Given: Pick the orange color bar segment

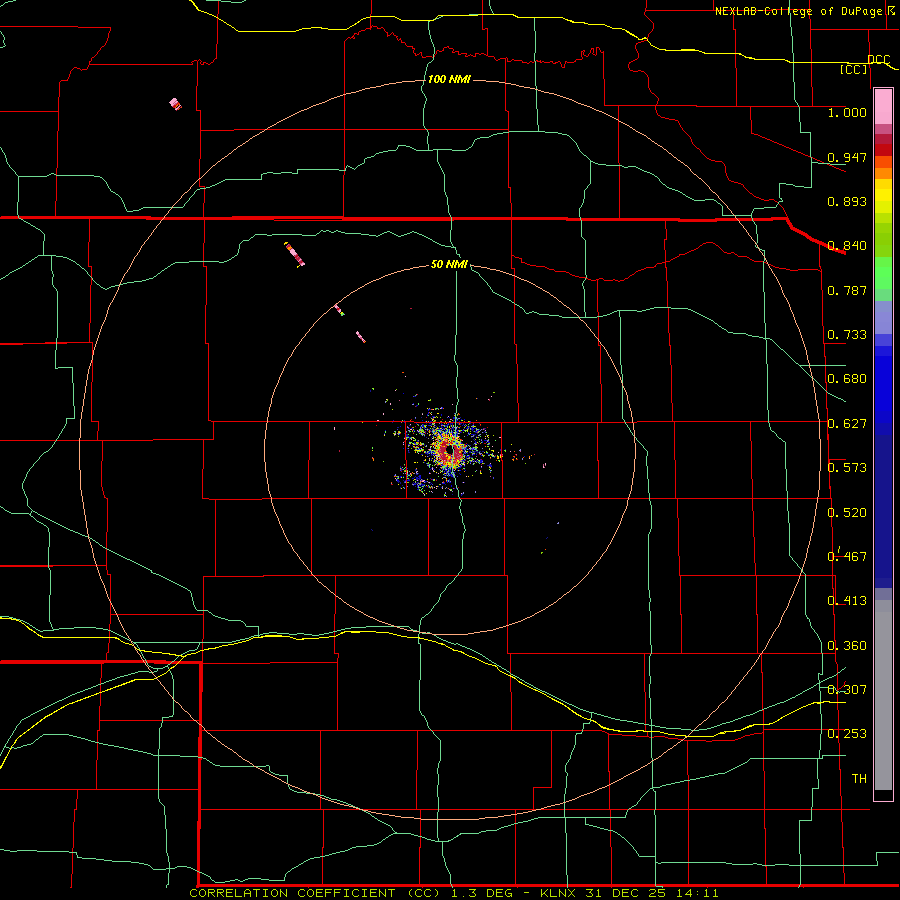Looking at the screenshot, I should pyautogui.click(x=883, y=173).
